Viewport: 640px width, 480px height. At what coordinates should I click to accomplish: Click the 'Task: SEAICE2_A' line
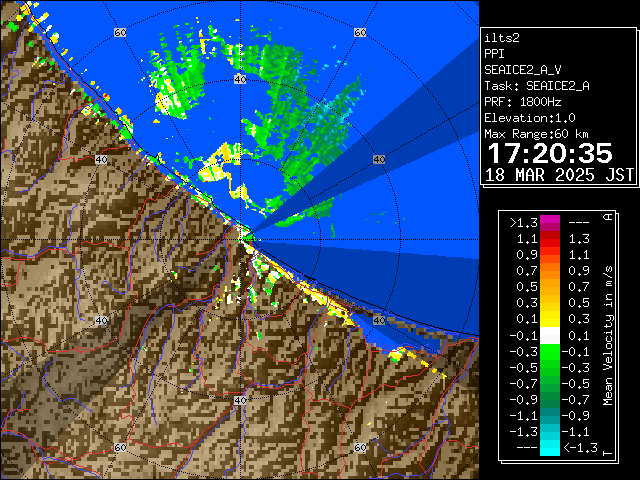coord(537,86)
